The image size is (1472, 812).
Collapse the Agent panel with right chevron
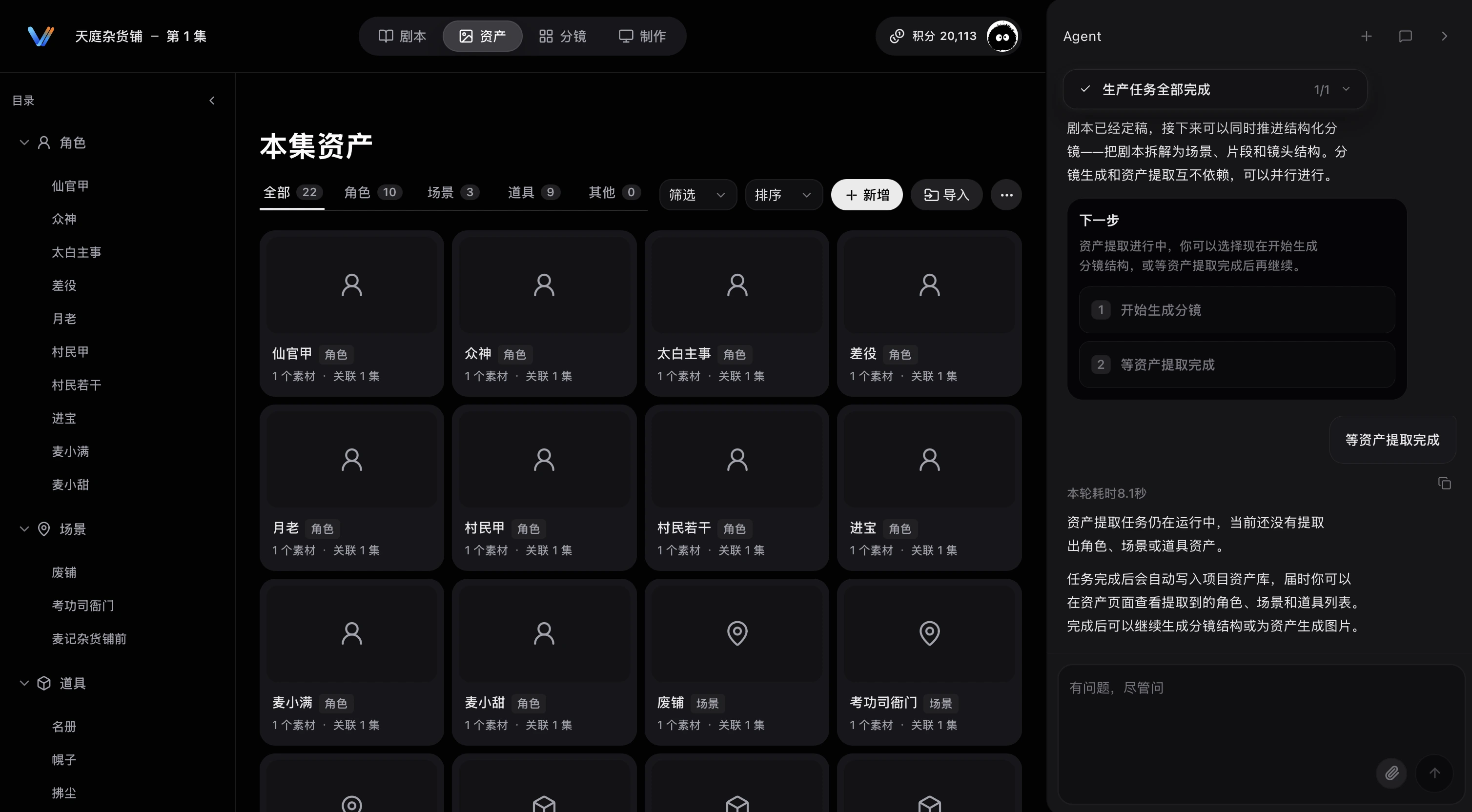[1444, 36]
